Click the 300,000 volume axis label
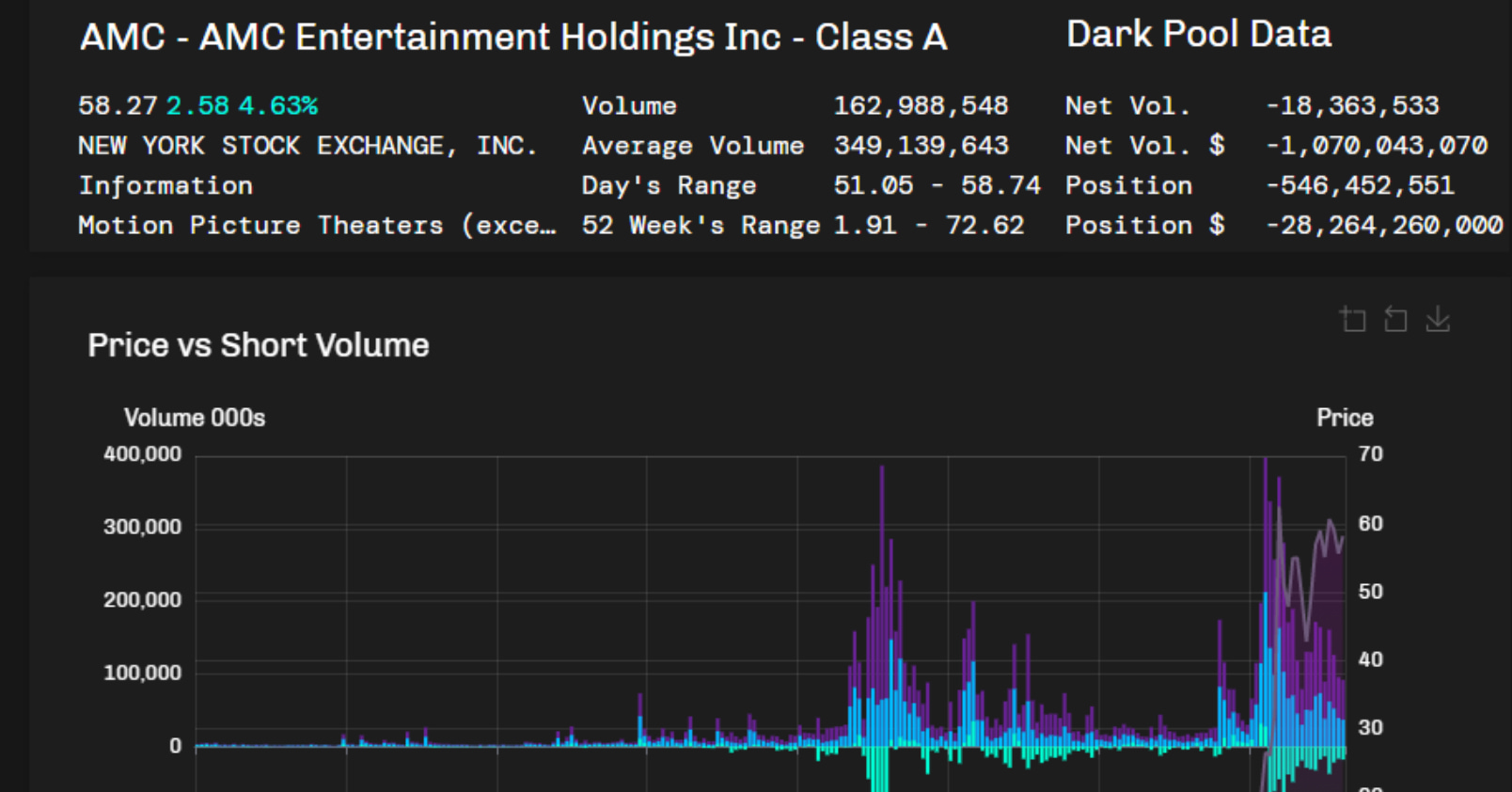1512x792 pixels. point(142,527)
